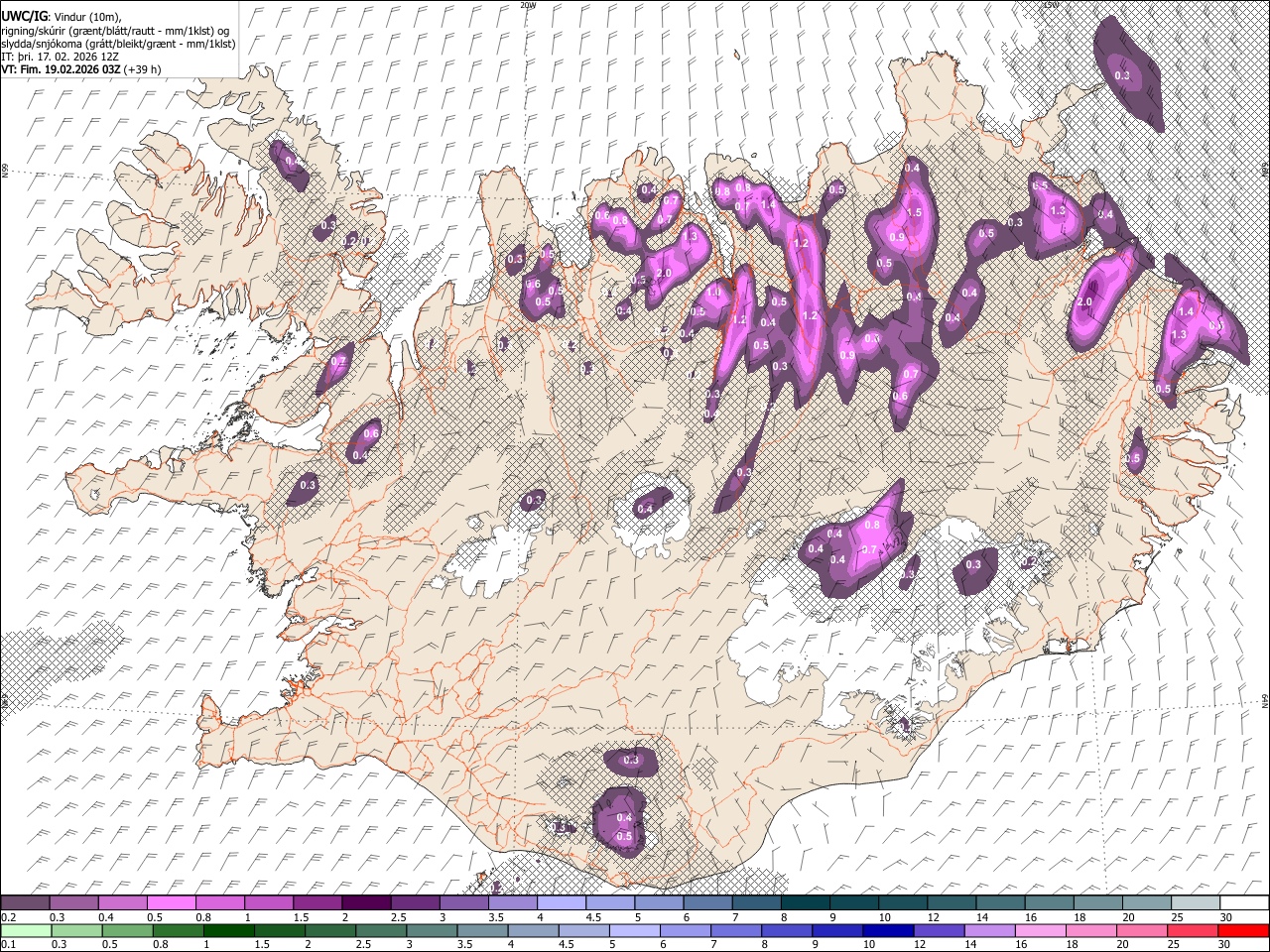The image size is (1270, 952).
Task: Pick the deep navy 10 swatch in bottom legend row
Action: 888,930
